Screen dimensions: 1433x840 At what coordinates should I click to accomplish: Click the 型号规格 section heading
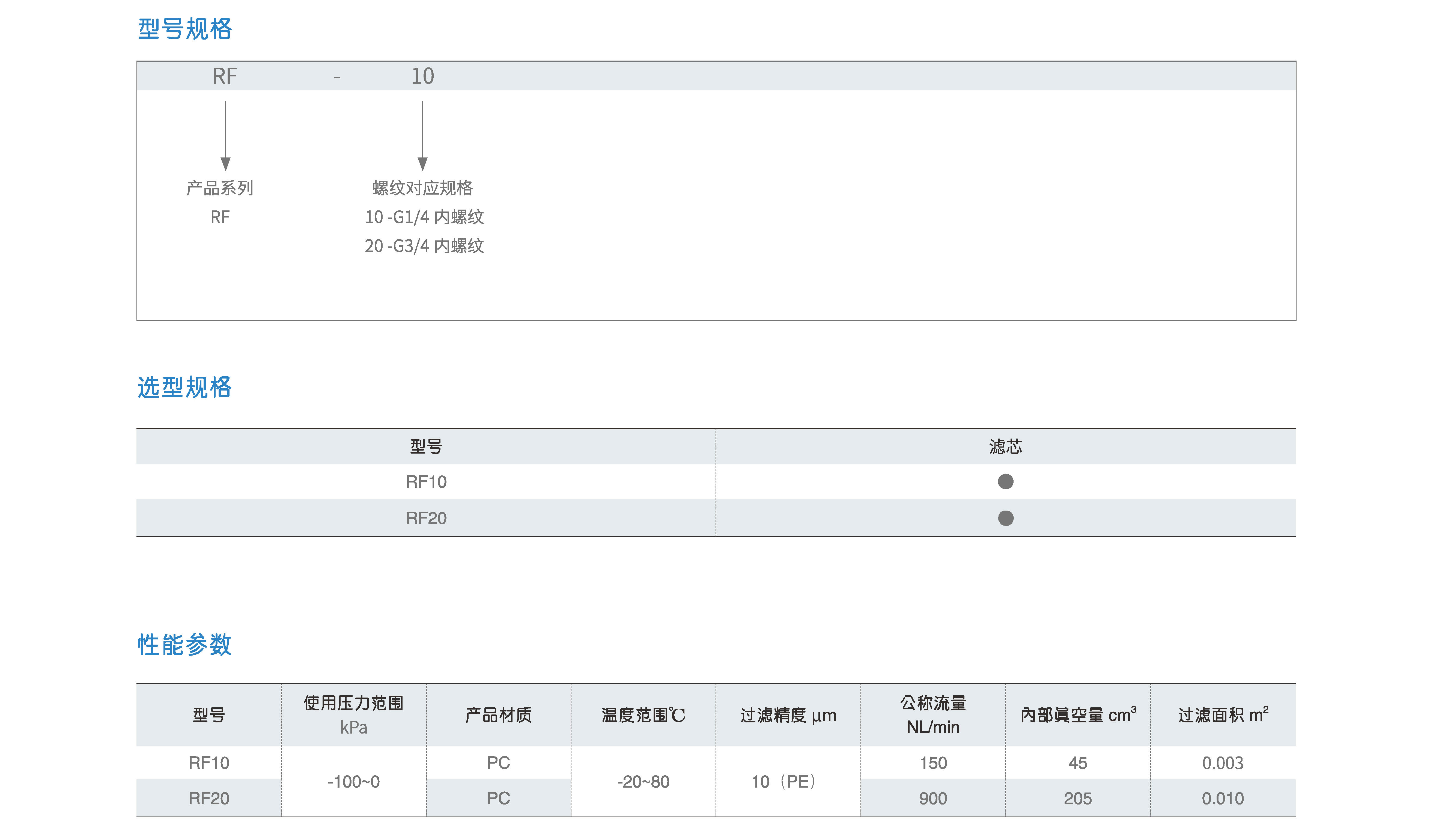(185, 29)
